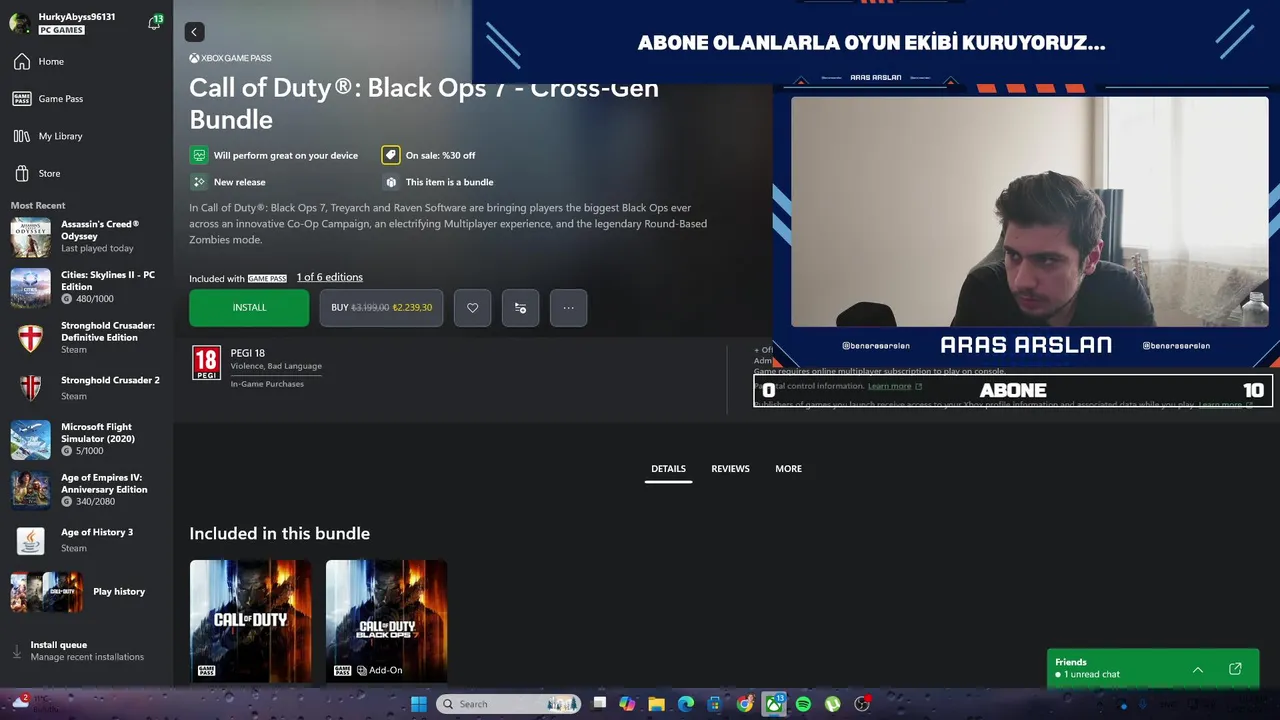Open Windows Start menu
This screenshot has width=1280, height=720.
click(419, 704)
